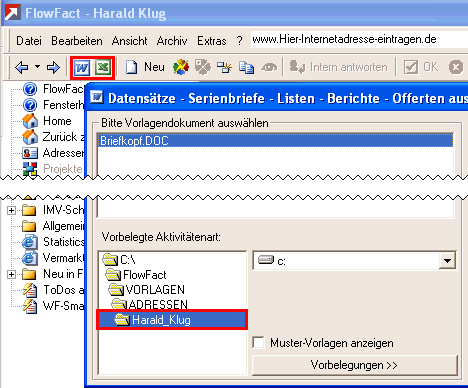This screenshot has height=388, width=468.
Task: Click the IMV-Sch... folder icon
Action: (29, 210)
